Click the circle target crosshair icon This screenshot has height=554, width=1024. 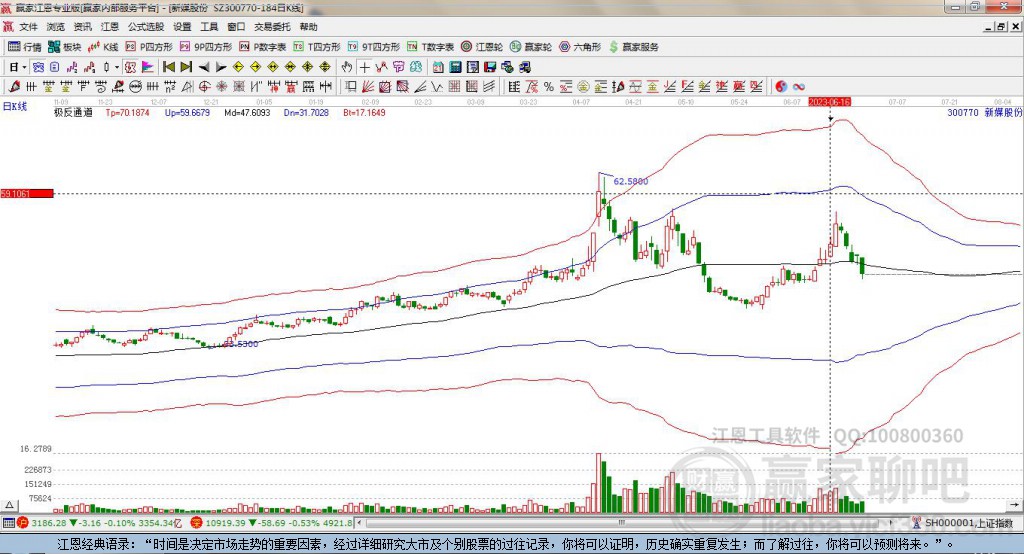(x=204, y=86)
